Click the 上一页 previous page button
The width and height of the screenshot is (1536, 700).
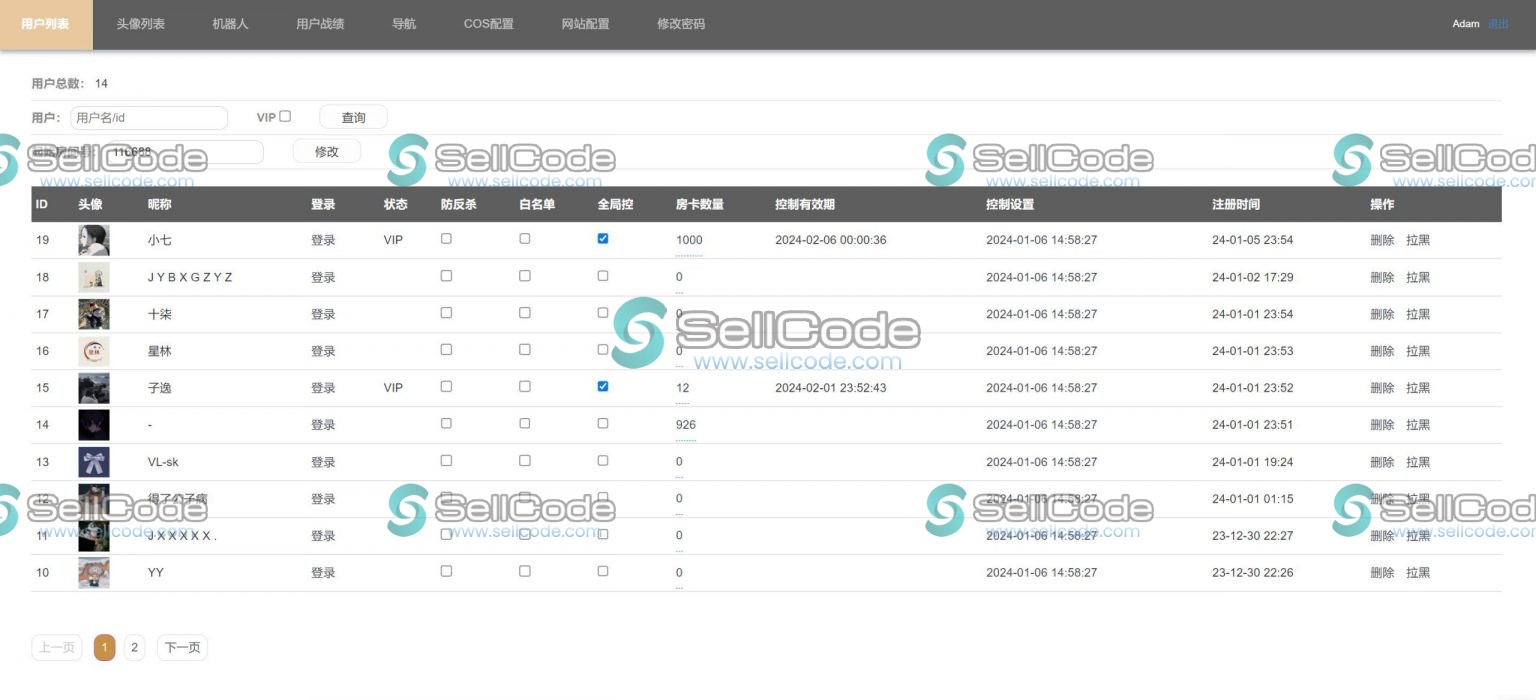click(57, 648)
